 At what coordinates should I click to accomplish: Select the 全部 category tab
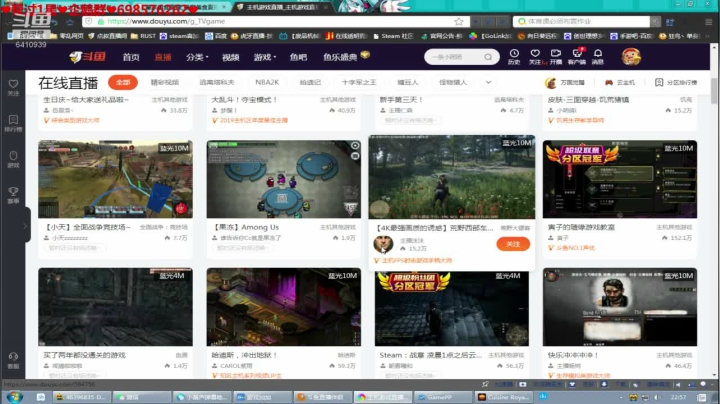123,82
